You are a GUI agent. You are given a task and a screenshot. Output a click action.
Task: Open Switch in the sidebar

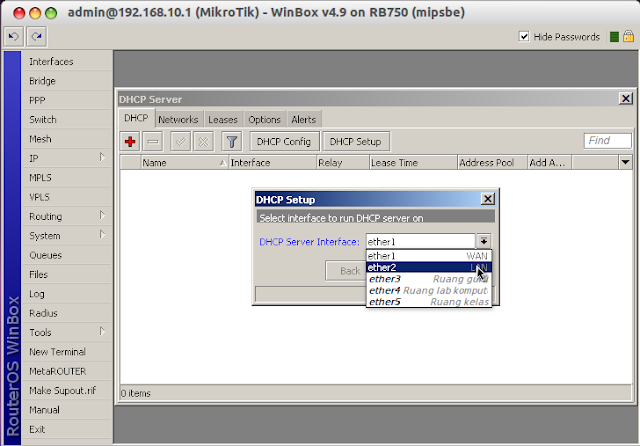point(67,120)
